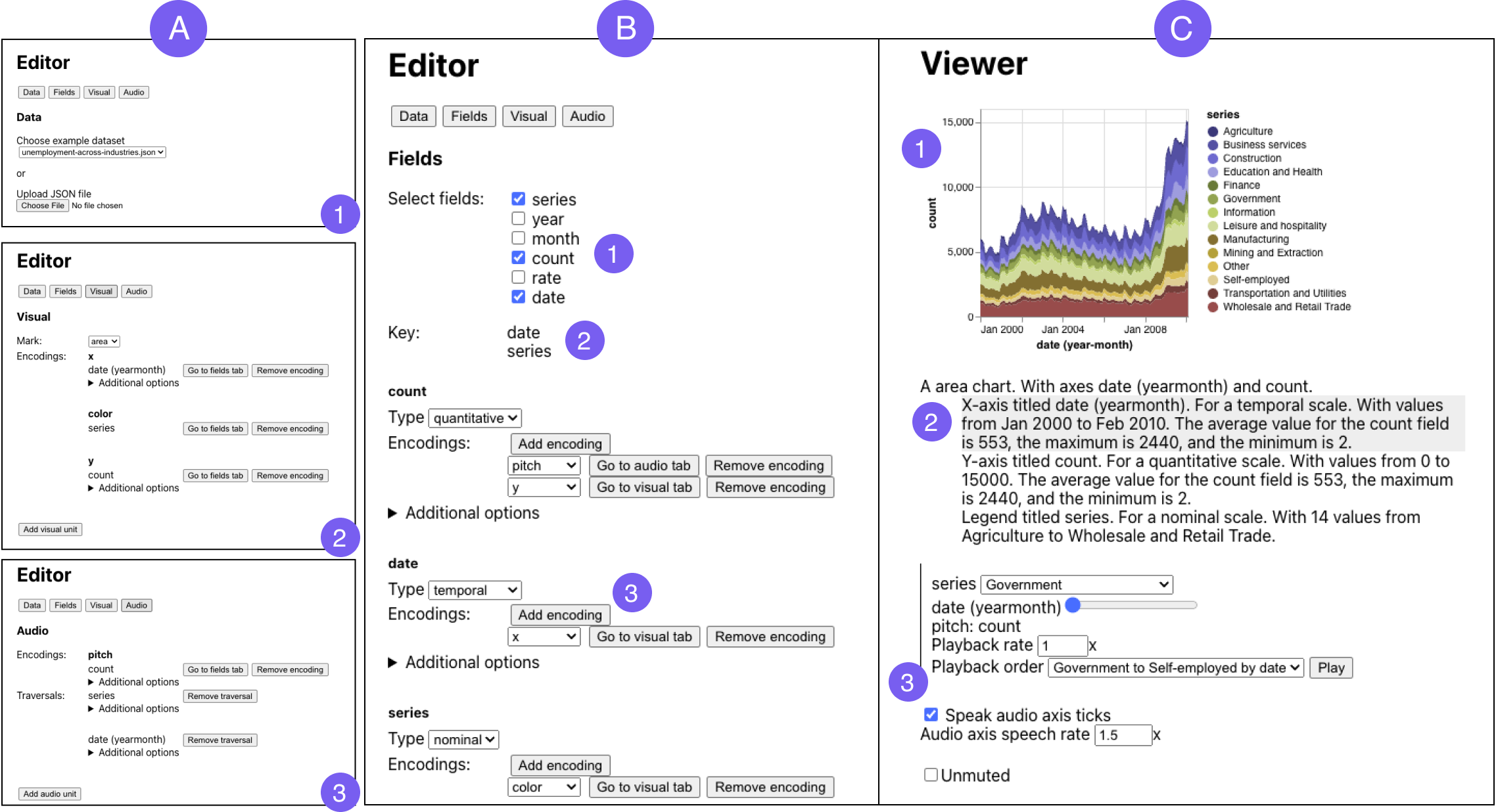Click the purple circle labeled A
The width and height of the screenshot is (1496, 812).
tap(178, 29)
